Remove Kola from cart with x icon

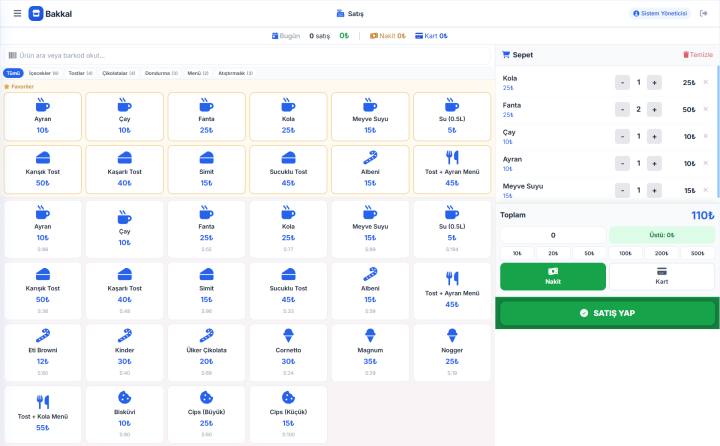(x=706, y=82)
